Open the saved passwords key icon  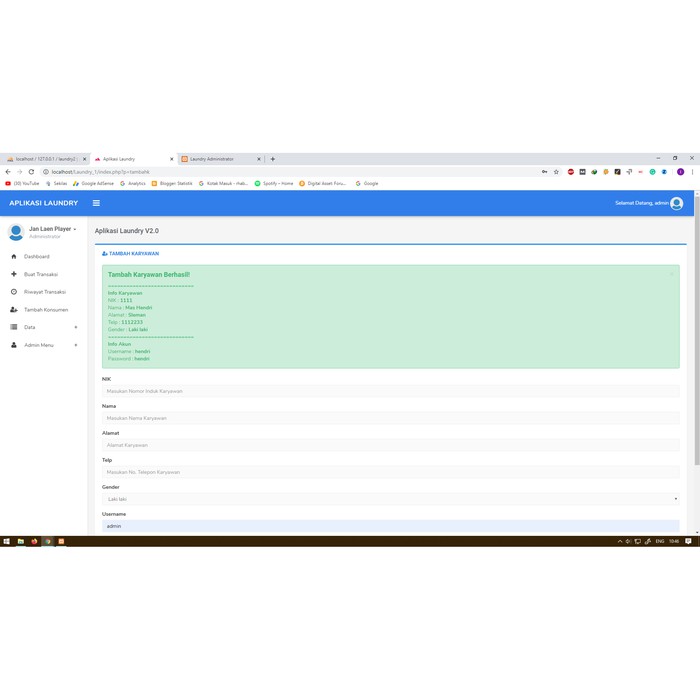click(x=544, y=172)
